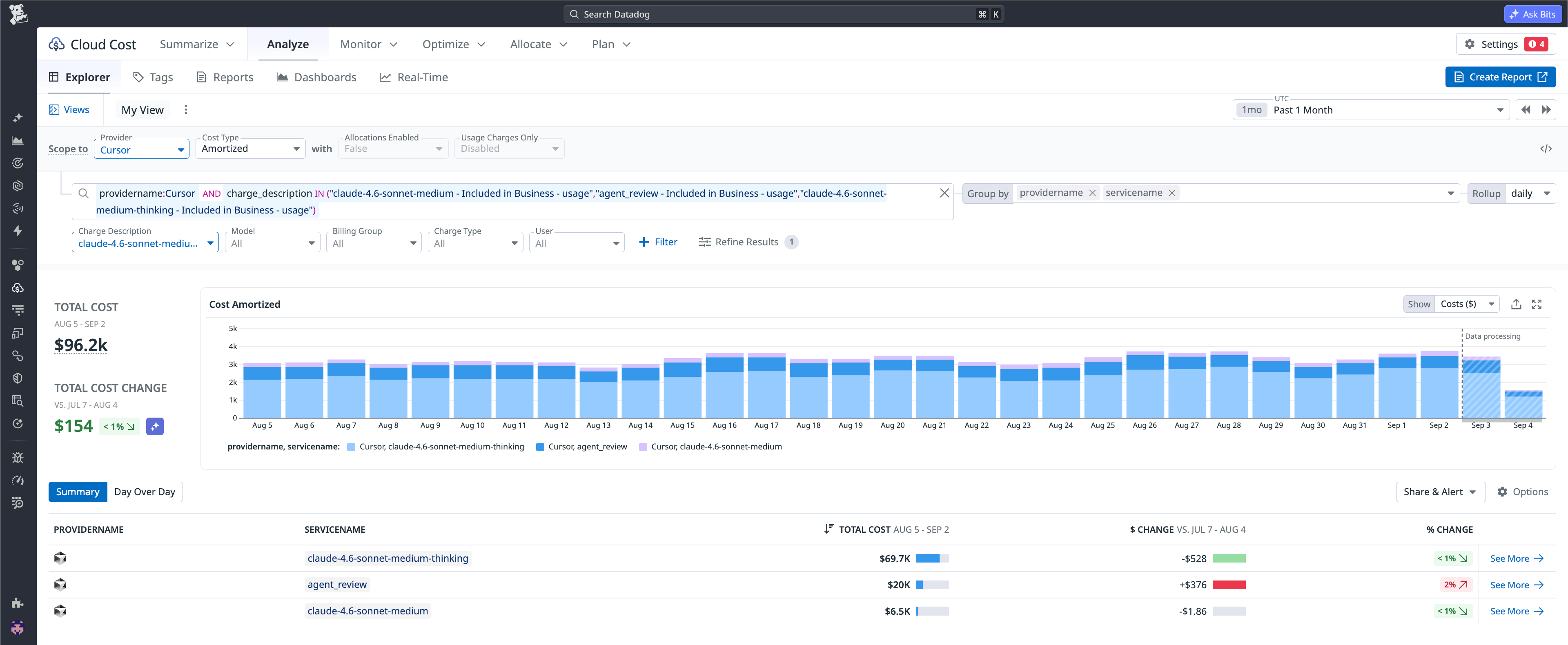
Task: Expand the Plan menu
Action: point(611,44)
